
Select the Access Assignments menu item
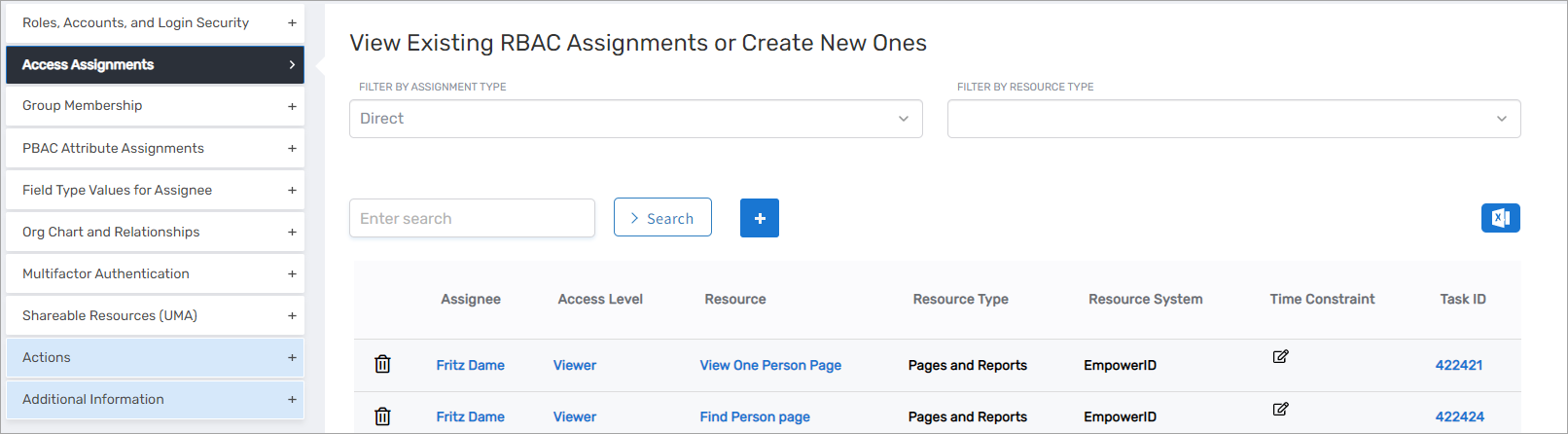point(156,64)
